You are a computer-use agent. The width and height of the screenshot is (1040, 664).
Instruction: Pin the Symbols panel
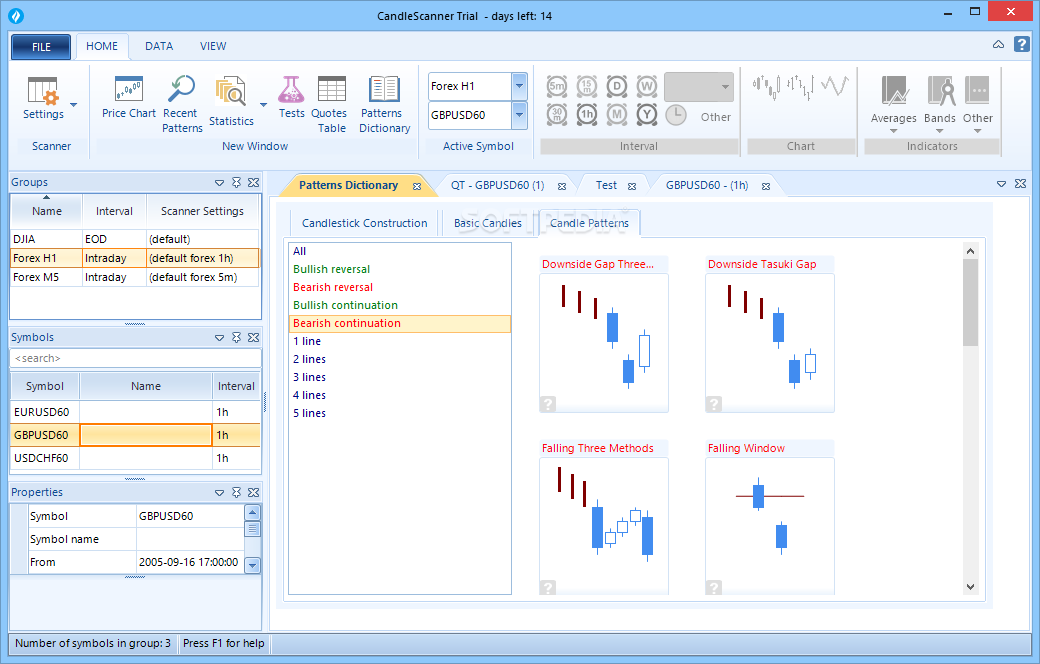click(237, 338)
